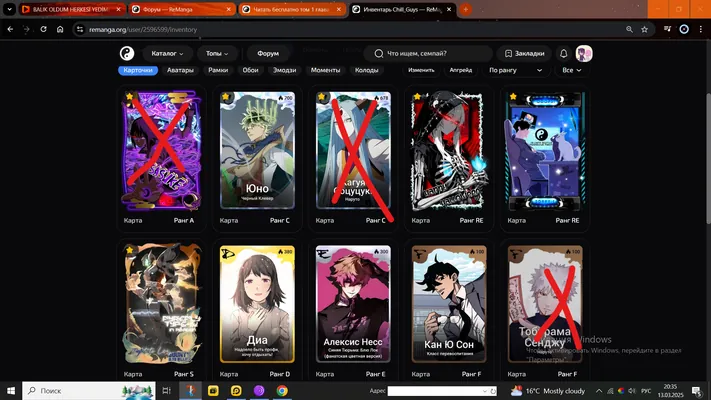Image resolution: width=711 pixels, height=400 pixels.
Task: Click the Форум button
Action: 268,54
